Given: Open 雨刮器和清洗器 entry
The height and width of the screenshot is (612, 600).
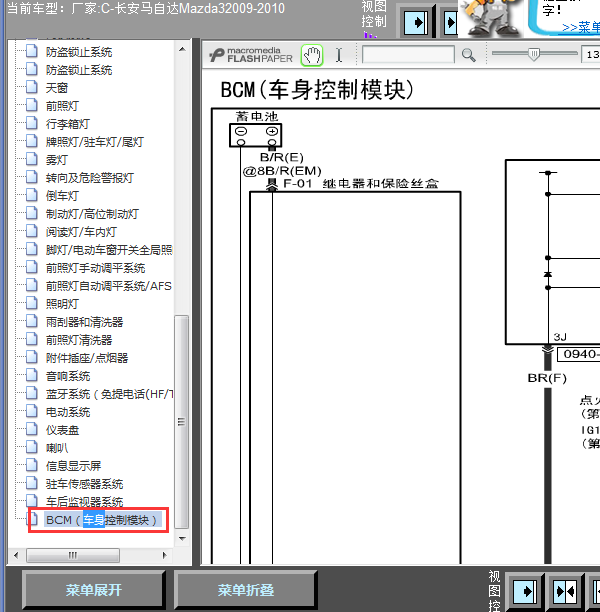Looking at the screenshot, I should coord(84,322).
